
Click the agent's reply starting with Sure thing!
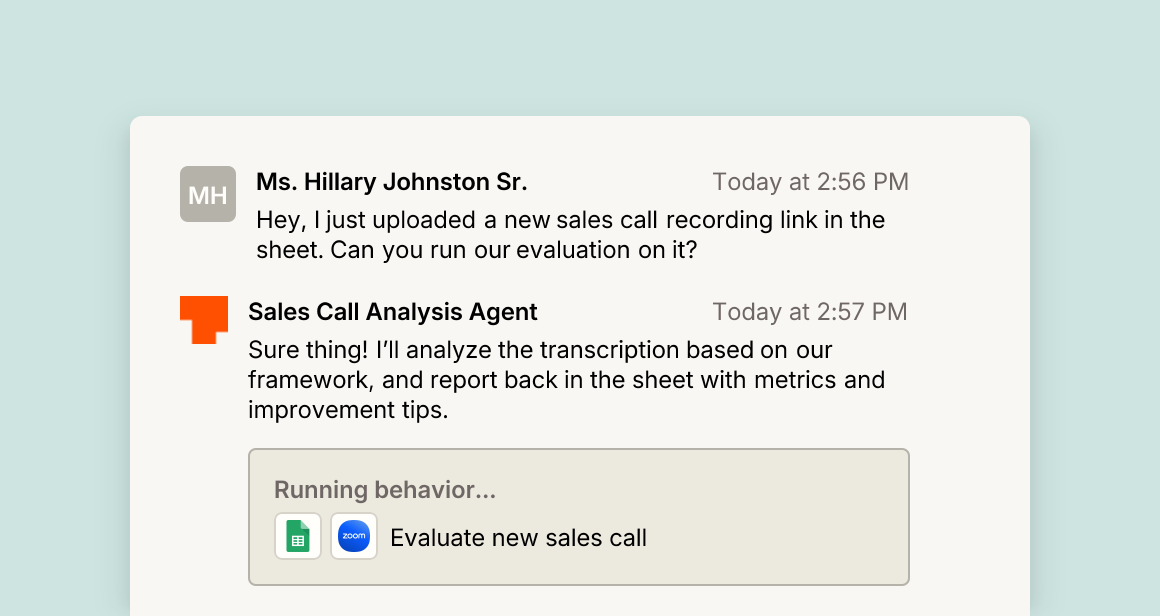click(566, 379)
